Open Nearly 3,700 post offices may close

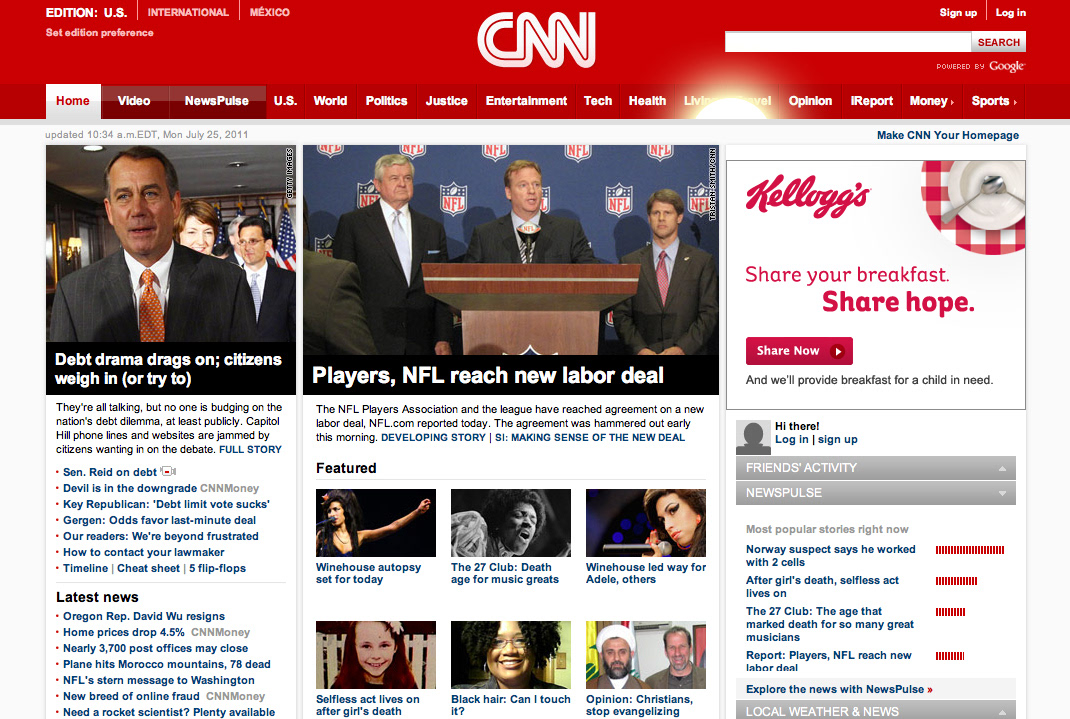156,648
